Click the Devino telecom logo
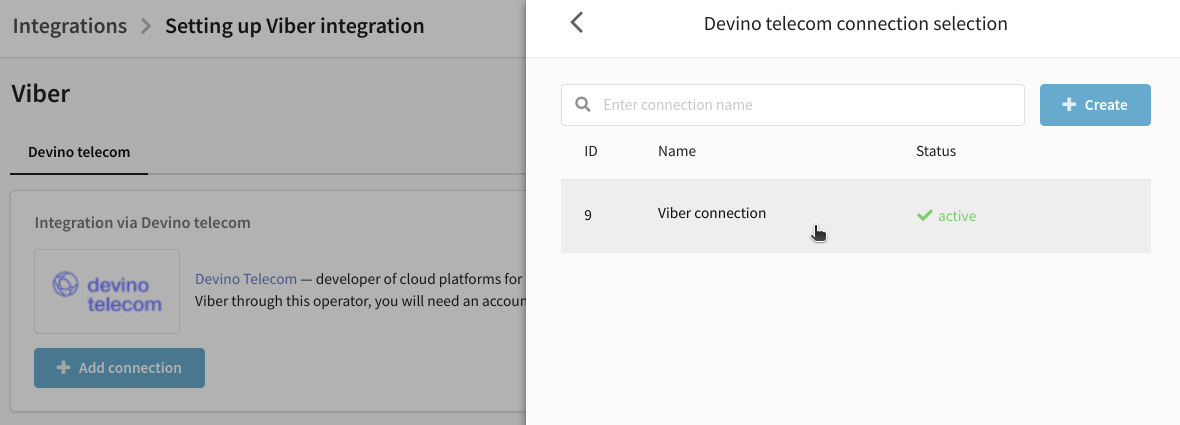The width and height of the screenshot is (1180, 425). [107, 292]
